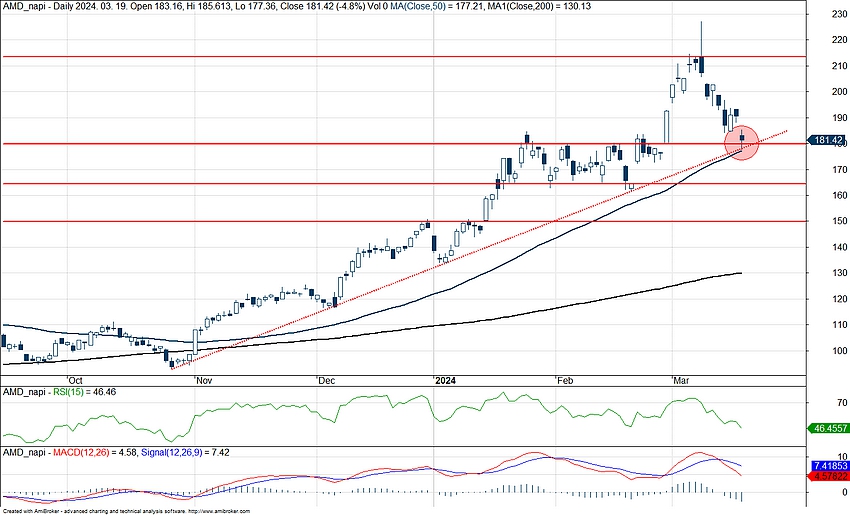Click the 160 price axis label
This screenshot has height=515, width=850.
(x=839, y=196)
